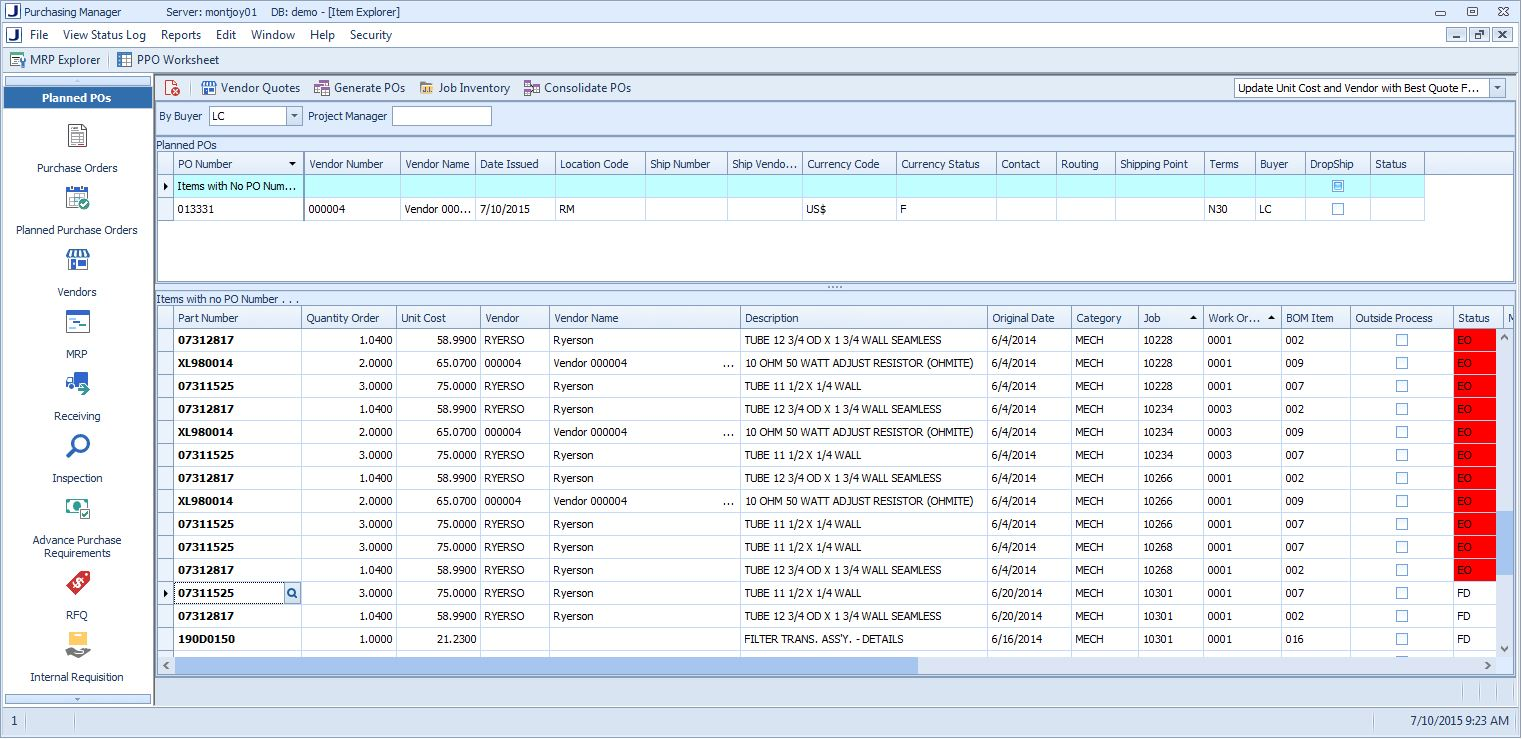Open the Receiving sidebar icon
Screen dimensions: 1522x739
(77, 385)
